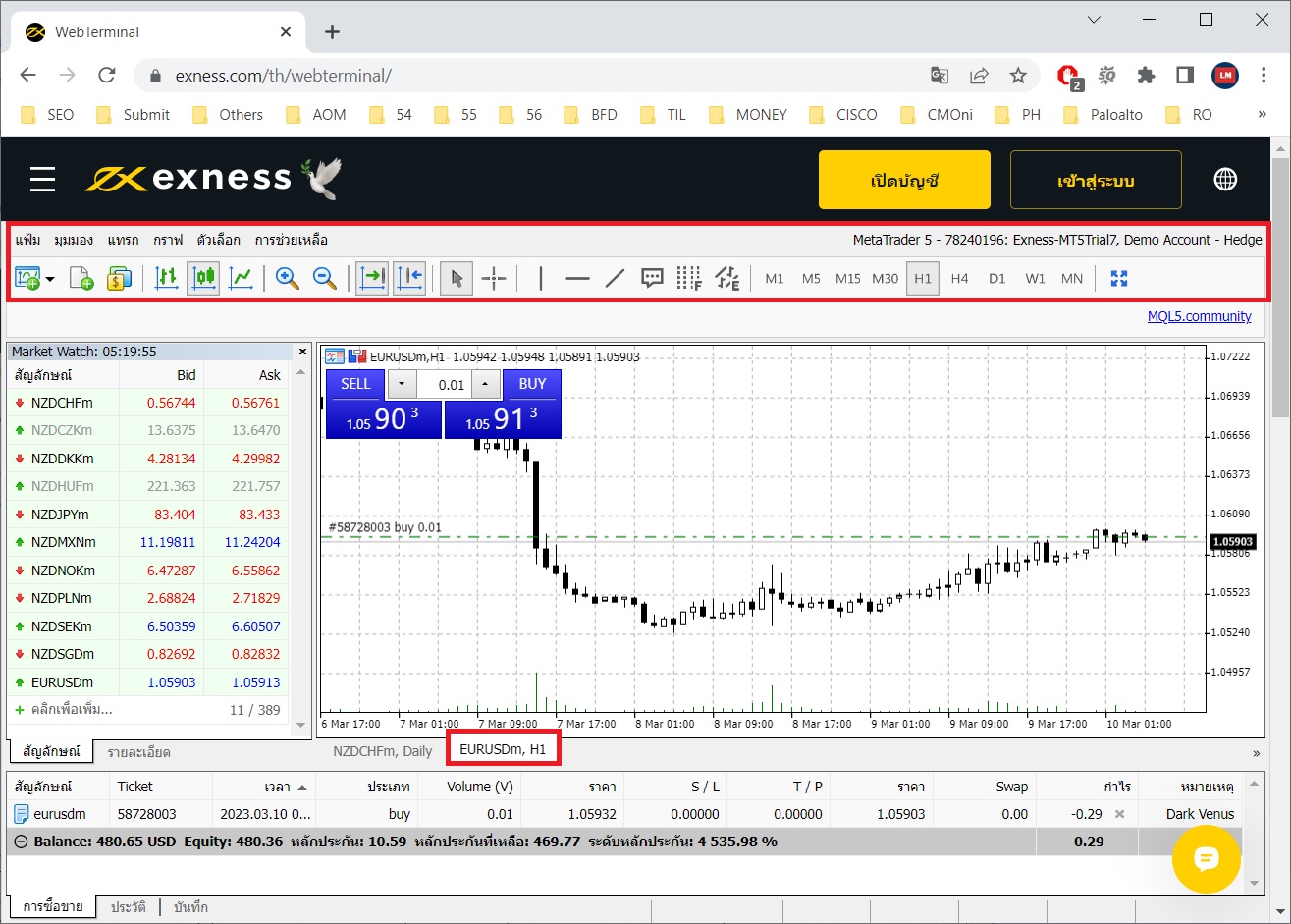This screenshot has width=1291, height=924.
Task: Open the ตัวเลือก menu
Action: [x=218, y=240]
